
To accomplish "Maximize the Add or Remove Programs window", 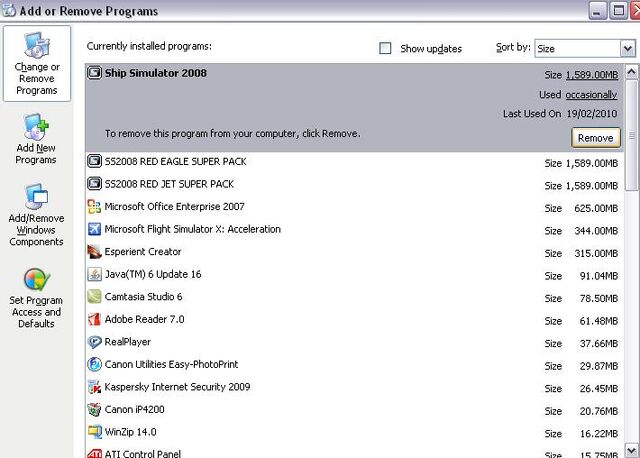I will pyautogui.click(x=618, y=11).
